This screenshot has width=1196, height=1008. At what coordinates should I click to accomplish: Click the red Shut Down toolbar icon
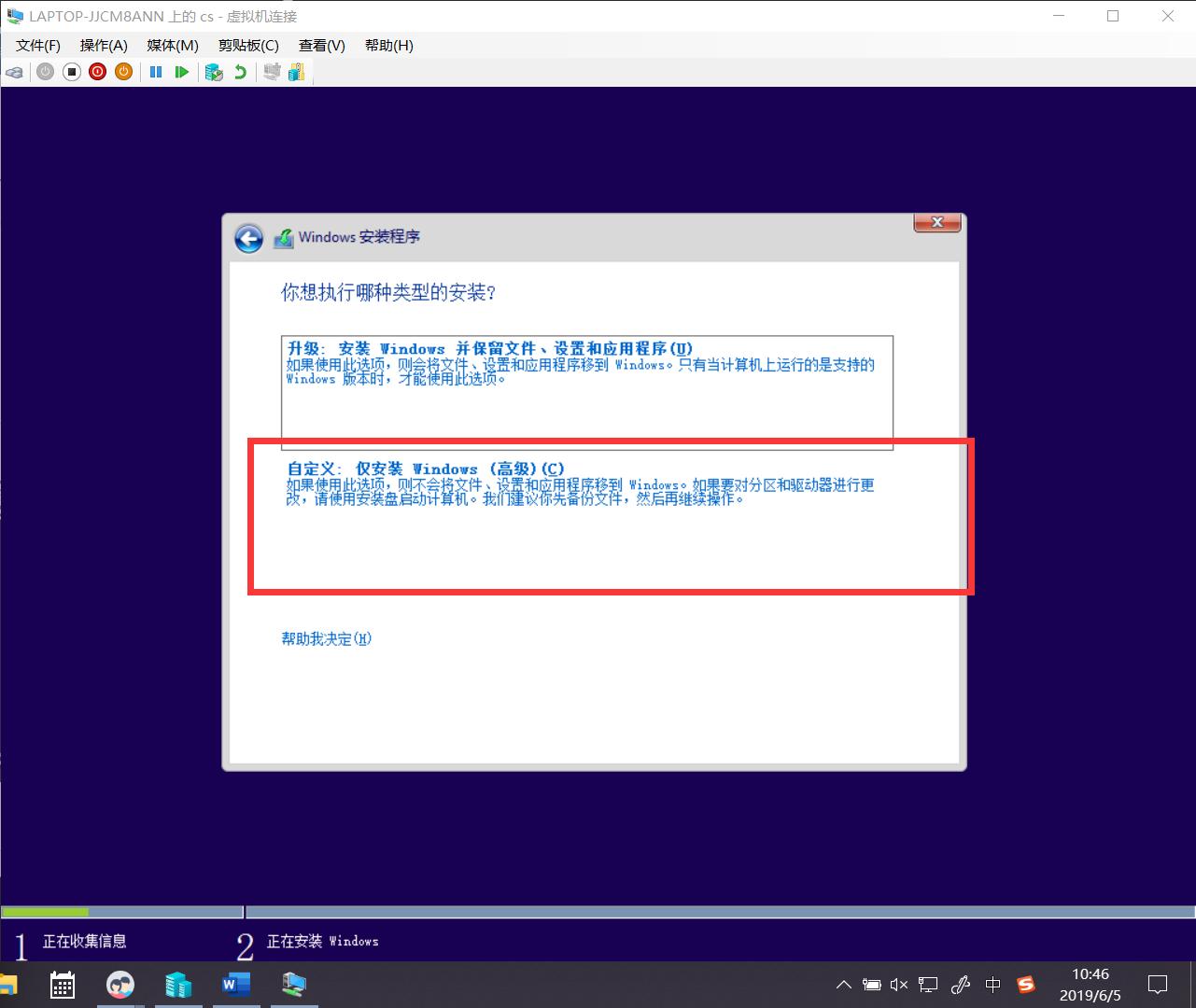(x=98, y=72)
